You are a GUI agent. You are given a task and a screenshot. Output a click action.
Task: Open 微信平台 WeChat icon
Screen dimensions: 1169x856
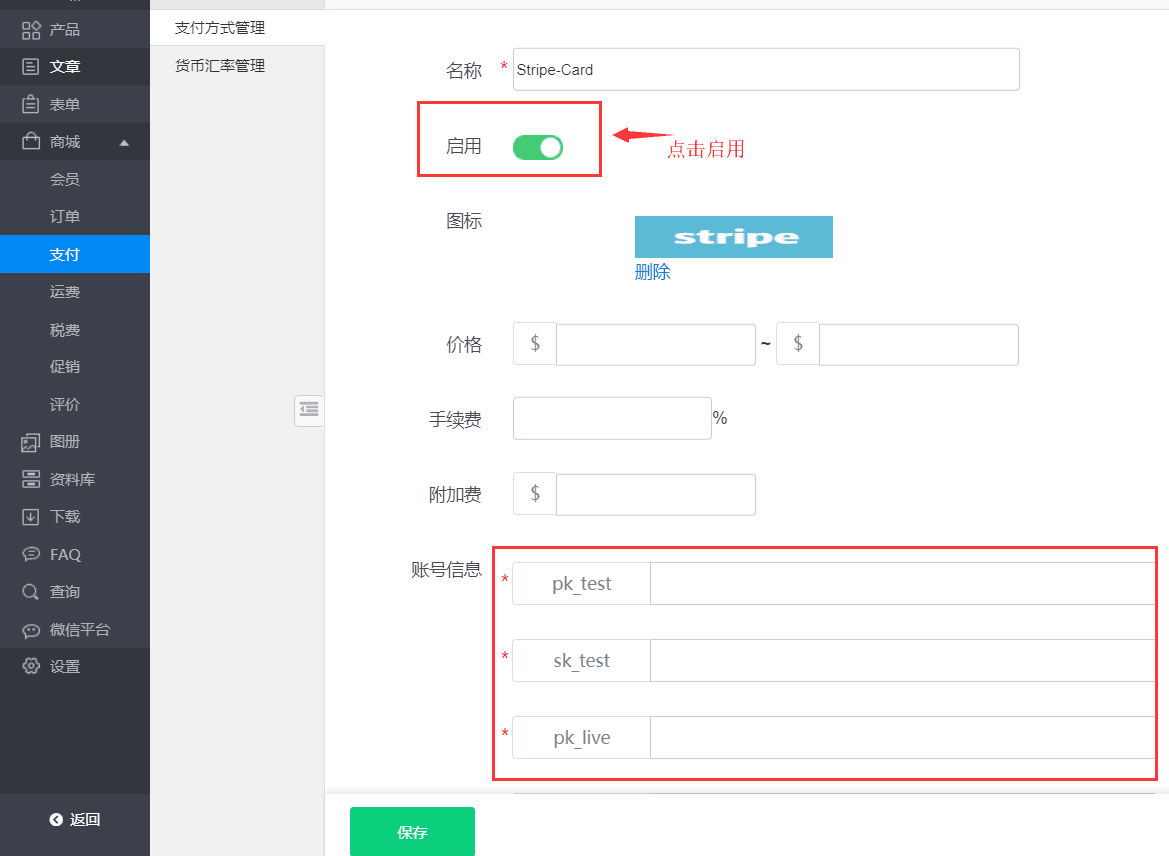tap(31, 630)
